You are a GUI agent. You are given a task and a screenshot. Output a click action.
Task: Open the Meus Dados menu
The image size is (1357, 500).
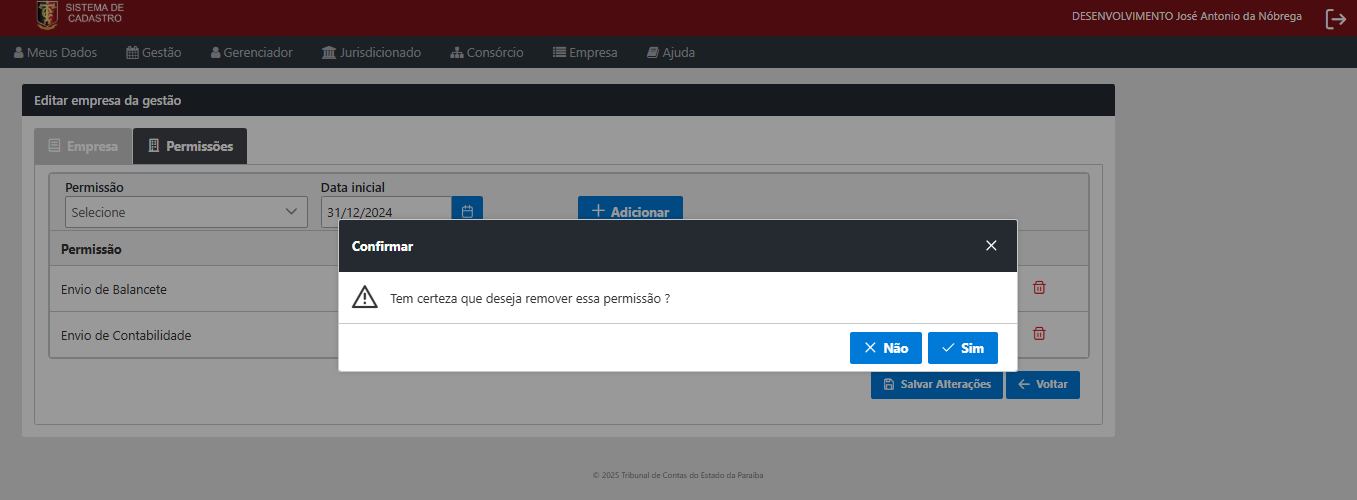[55, 52]
